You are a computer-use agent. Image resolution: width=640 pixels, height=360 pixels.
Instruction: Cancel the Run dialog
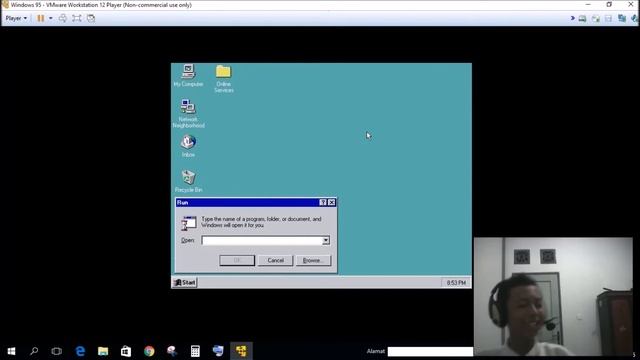coord(276,260)
